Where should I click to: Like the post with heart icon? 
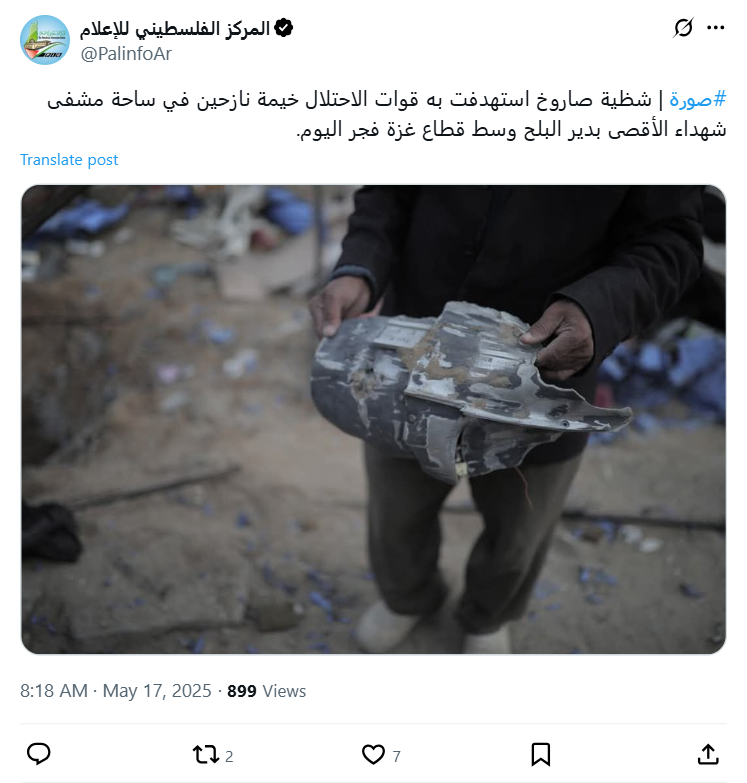(x=373, y=755)
